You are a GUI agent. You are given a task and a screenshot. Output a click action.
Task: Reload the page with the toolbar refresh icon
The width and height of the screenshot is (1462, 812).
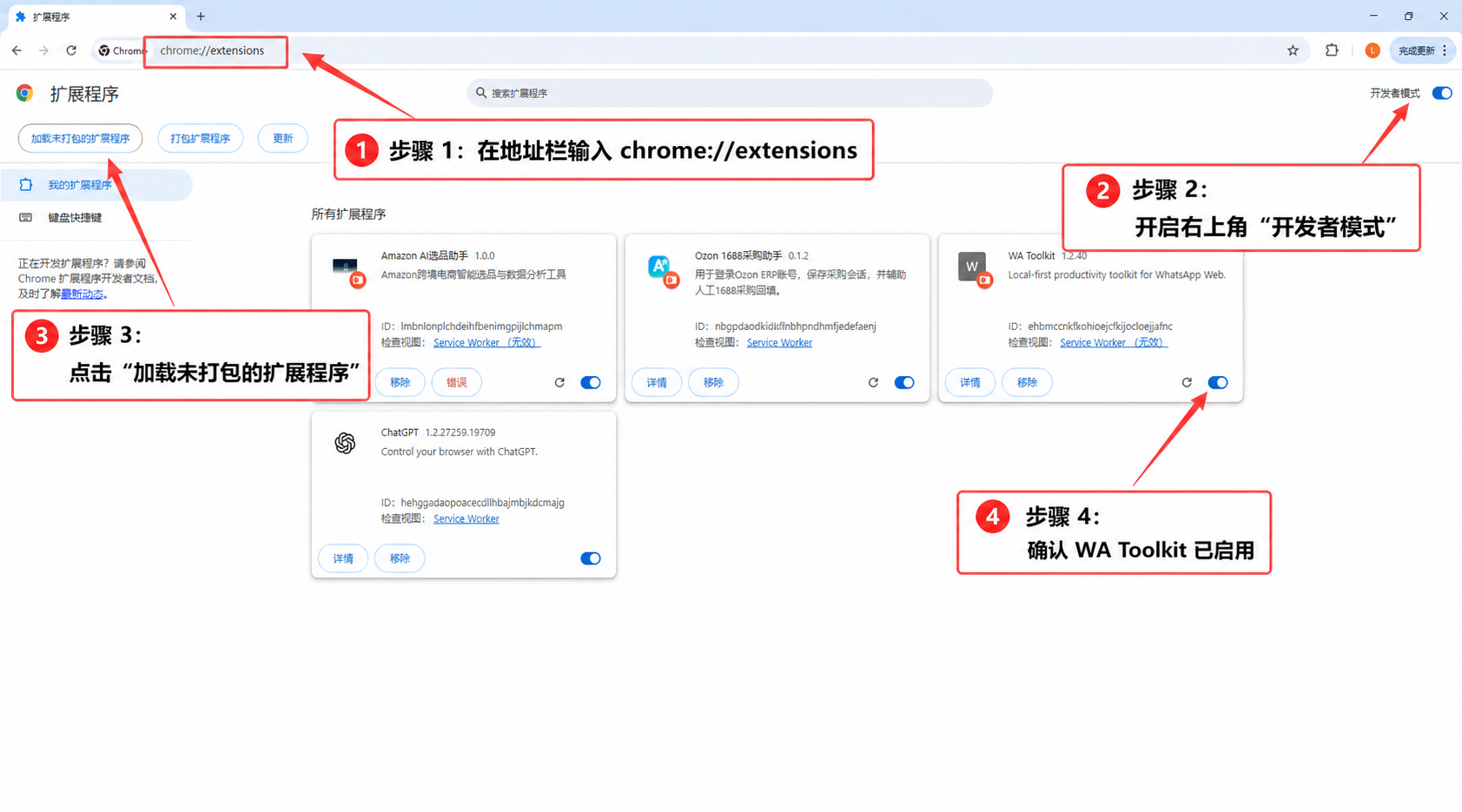click(x=71, y=50)
